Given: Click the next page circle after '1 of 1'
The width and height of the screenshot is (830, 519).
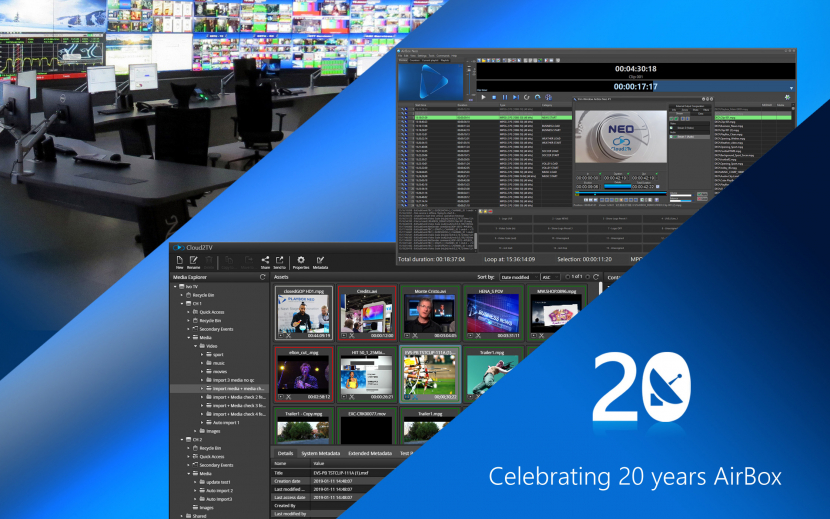Looking at the screenshot, I should click(588, 277).
